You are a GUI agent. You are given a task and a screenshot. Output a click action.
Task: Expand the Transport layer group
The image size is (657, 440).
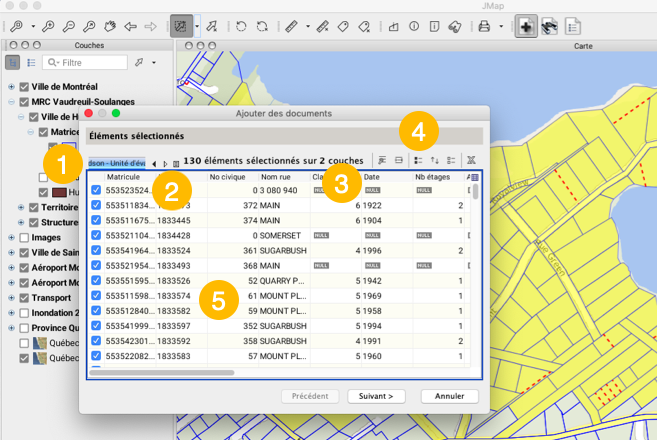click(11, 298)
